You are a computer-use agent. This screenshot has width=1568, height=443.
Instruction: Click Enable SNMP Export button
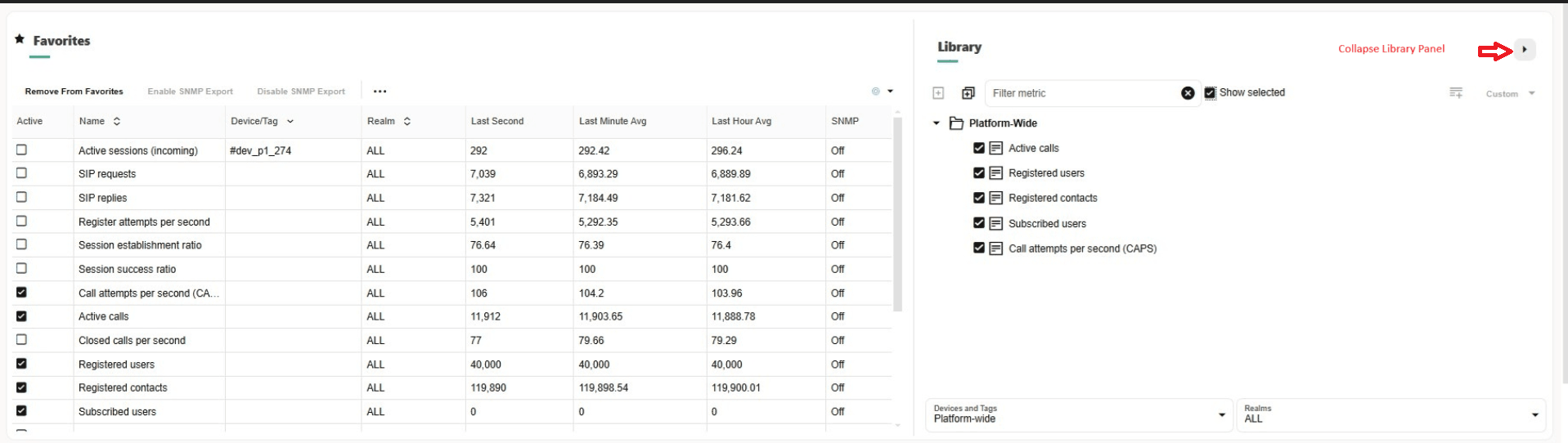click(190, 92)
